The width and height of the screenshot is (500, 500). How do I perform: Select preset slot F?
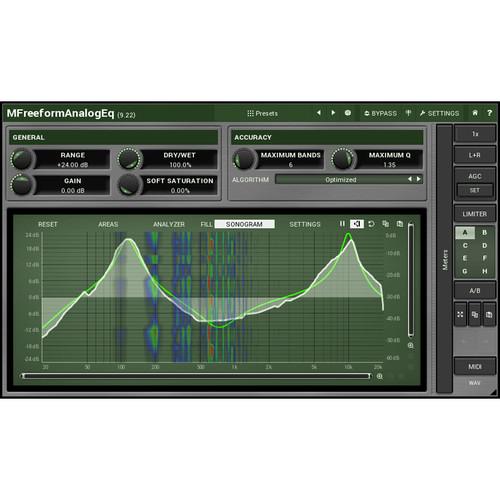pyautogui.click(x=485, y=258)
